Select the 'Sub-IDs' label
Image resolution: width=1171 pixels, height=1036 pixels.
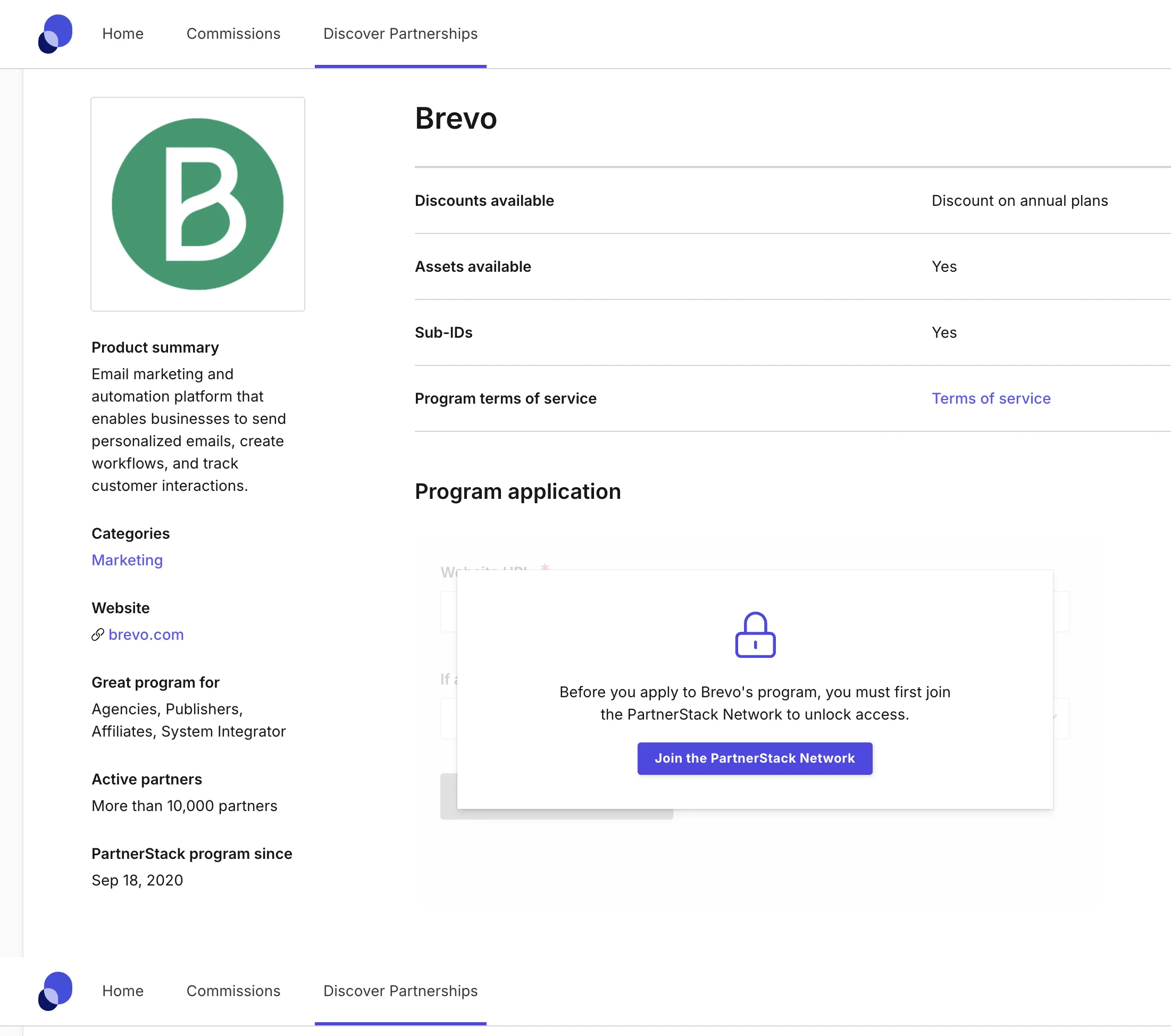[444, 332]
